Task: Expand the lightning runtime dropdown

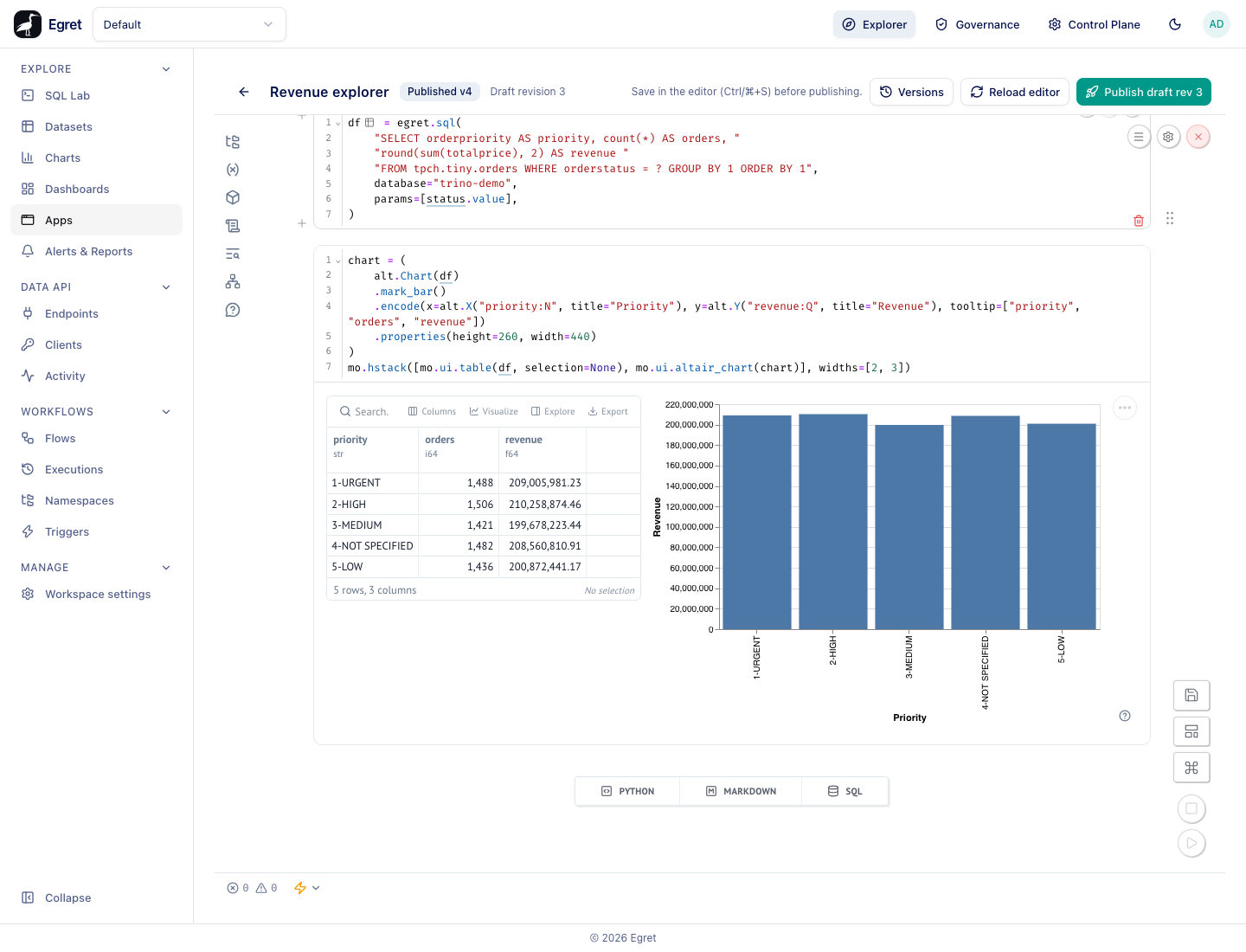Action: coord(307,888)
